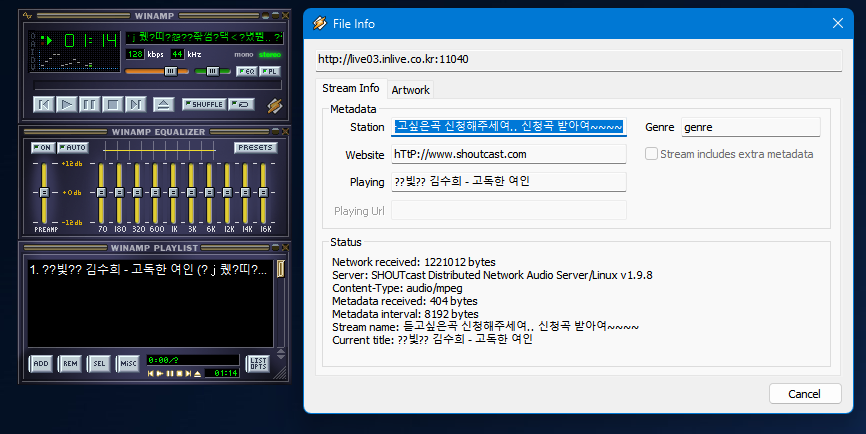Viewport: 866px width, 434px height.
Task: Click the Playing field
Action: (x=509, y=182)
